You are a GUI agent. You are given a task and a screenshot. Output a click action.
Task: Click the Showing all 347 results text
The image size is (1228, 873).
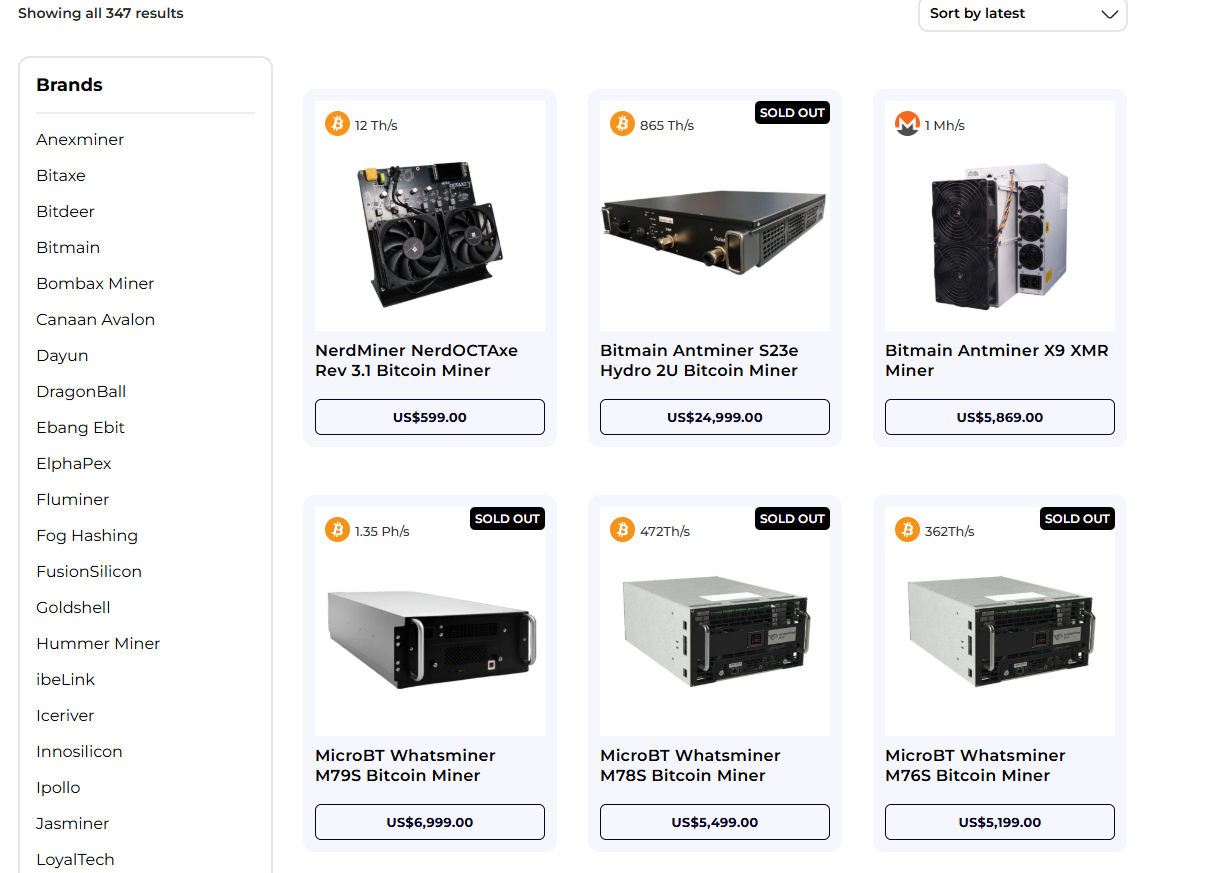[101, 13]
